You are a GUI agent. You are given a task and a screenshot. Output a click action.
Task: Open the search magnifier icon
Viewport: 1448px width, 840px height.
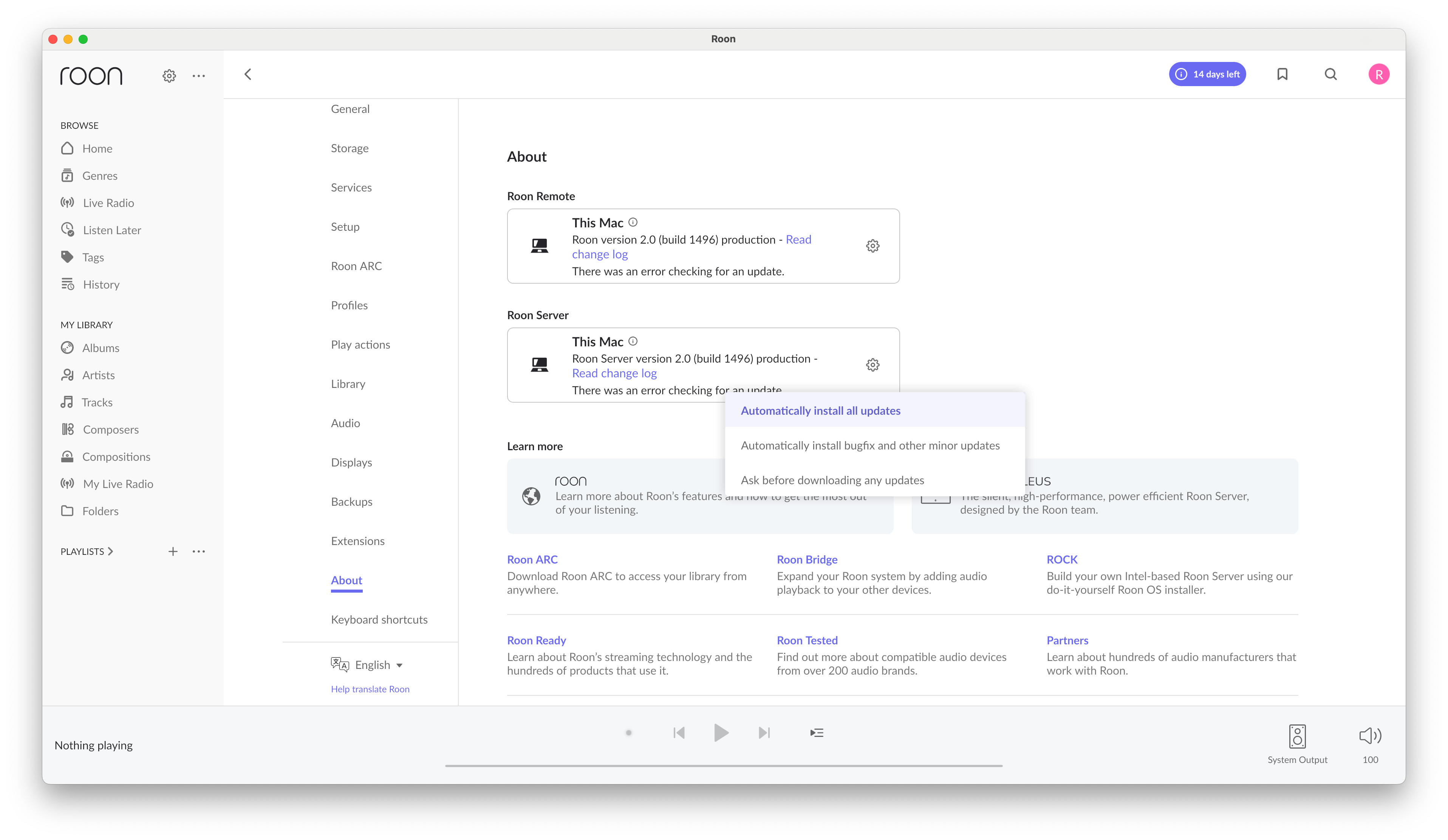coord(1331,74)
